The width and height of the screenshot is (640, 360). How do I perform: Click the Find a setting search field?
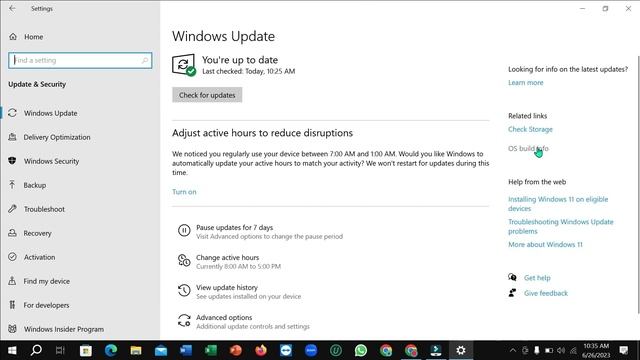(80, 60)
